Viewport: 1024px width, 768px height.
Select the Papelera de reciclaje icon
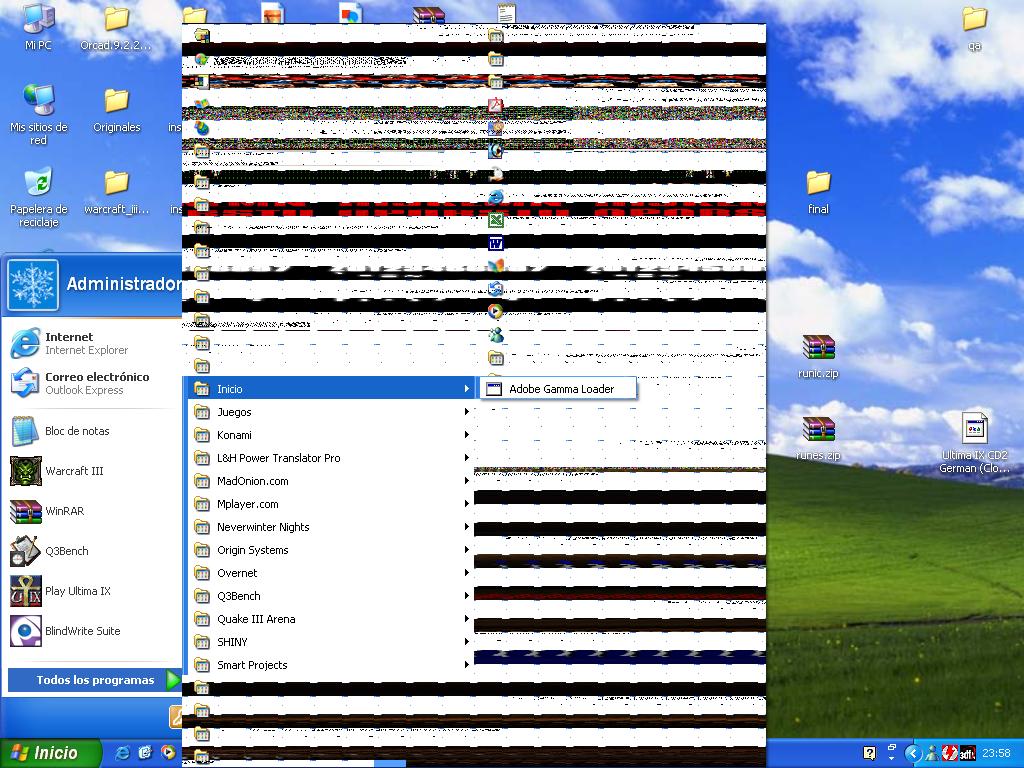point(39,197)
